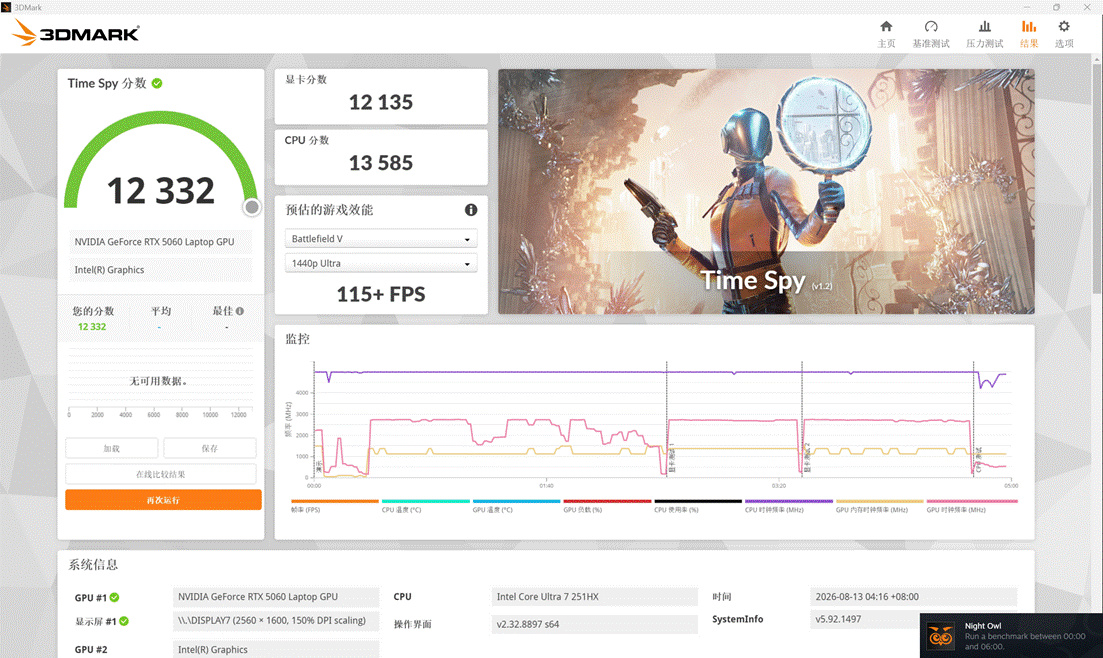Click 在线比较结果 compare online button
Image resolution: width=1103 pixels, height=658 pixels.
click(x=160, y=474)
